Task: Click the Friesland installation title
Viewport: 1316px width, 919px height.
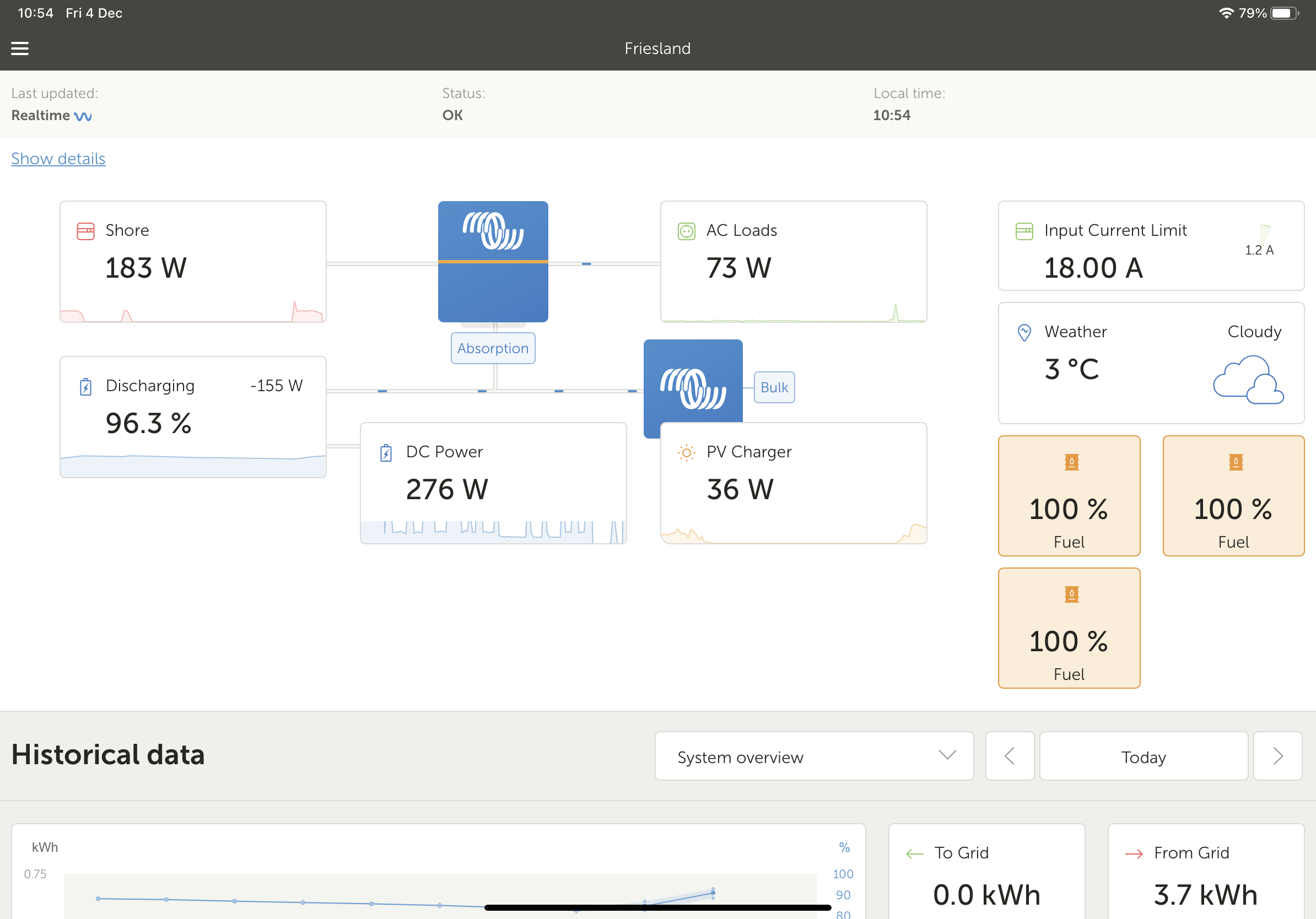Action: tap(657, 48)
